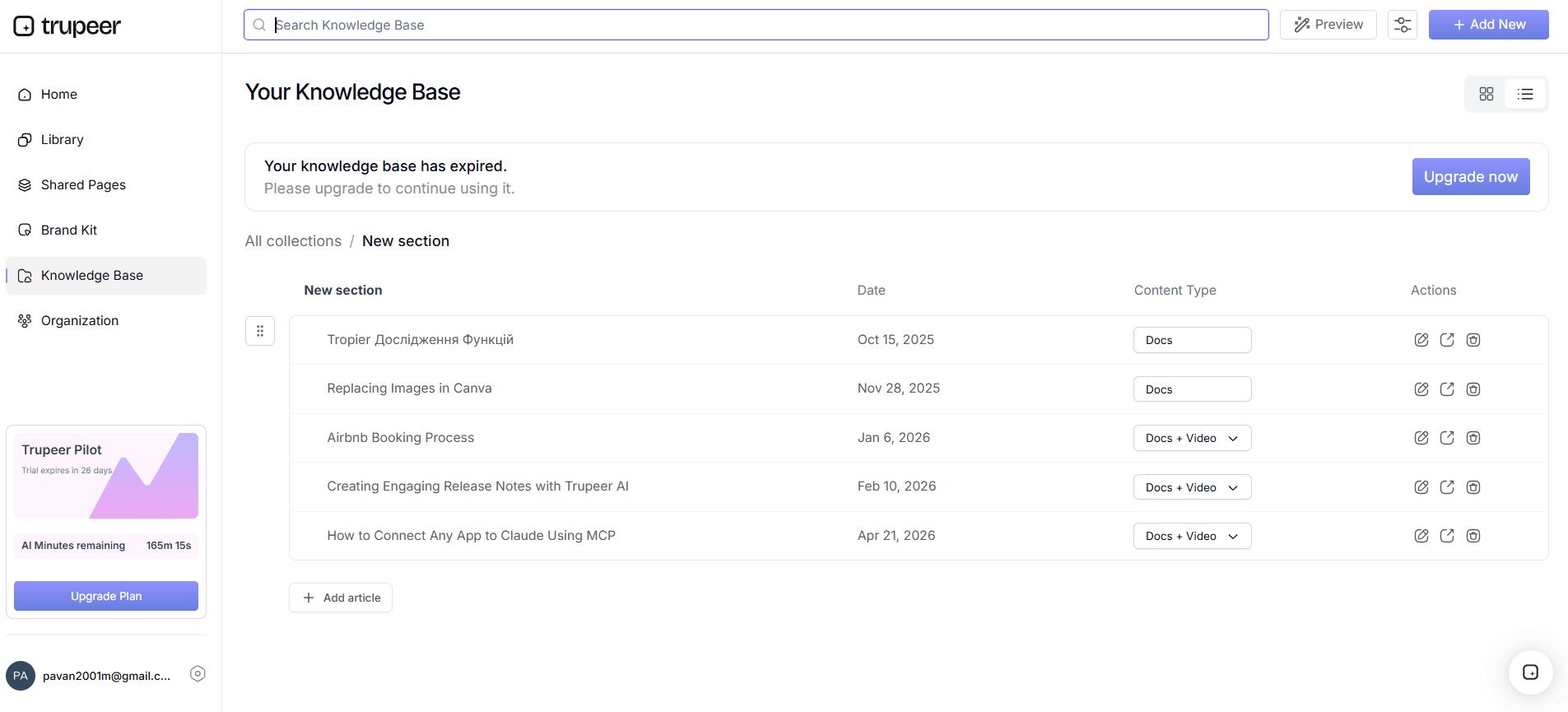Edit Creating Engaging Release Notes article
Screen dimensions: 1568x712
coord(1421,487)
